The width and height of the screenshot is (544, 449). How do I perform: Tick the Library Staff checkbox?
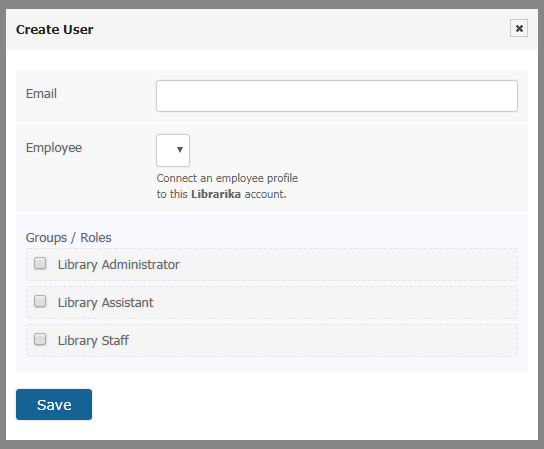(40, 339)
